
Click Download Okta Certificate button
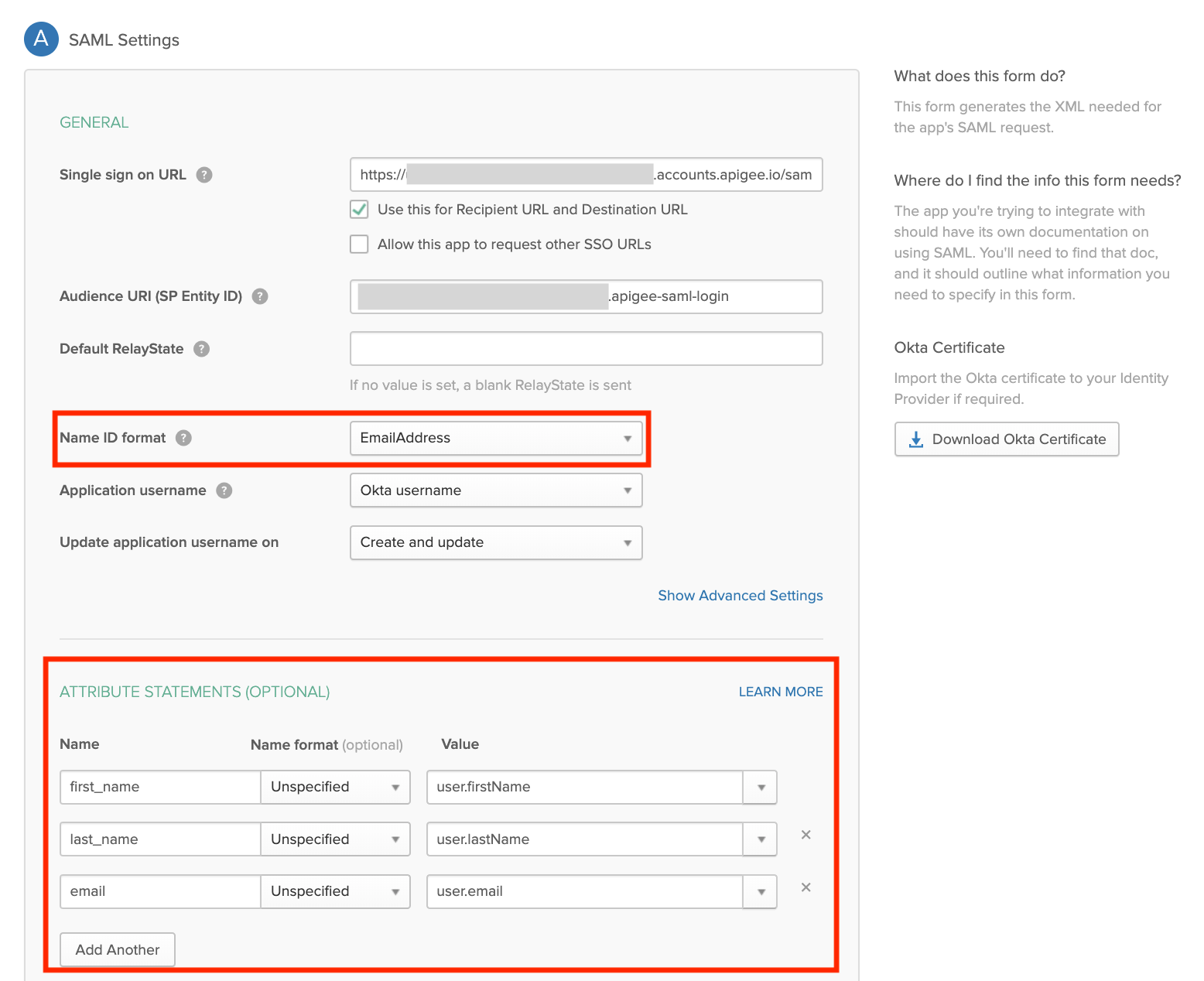[1007, 439]
